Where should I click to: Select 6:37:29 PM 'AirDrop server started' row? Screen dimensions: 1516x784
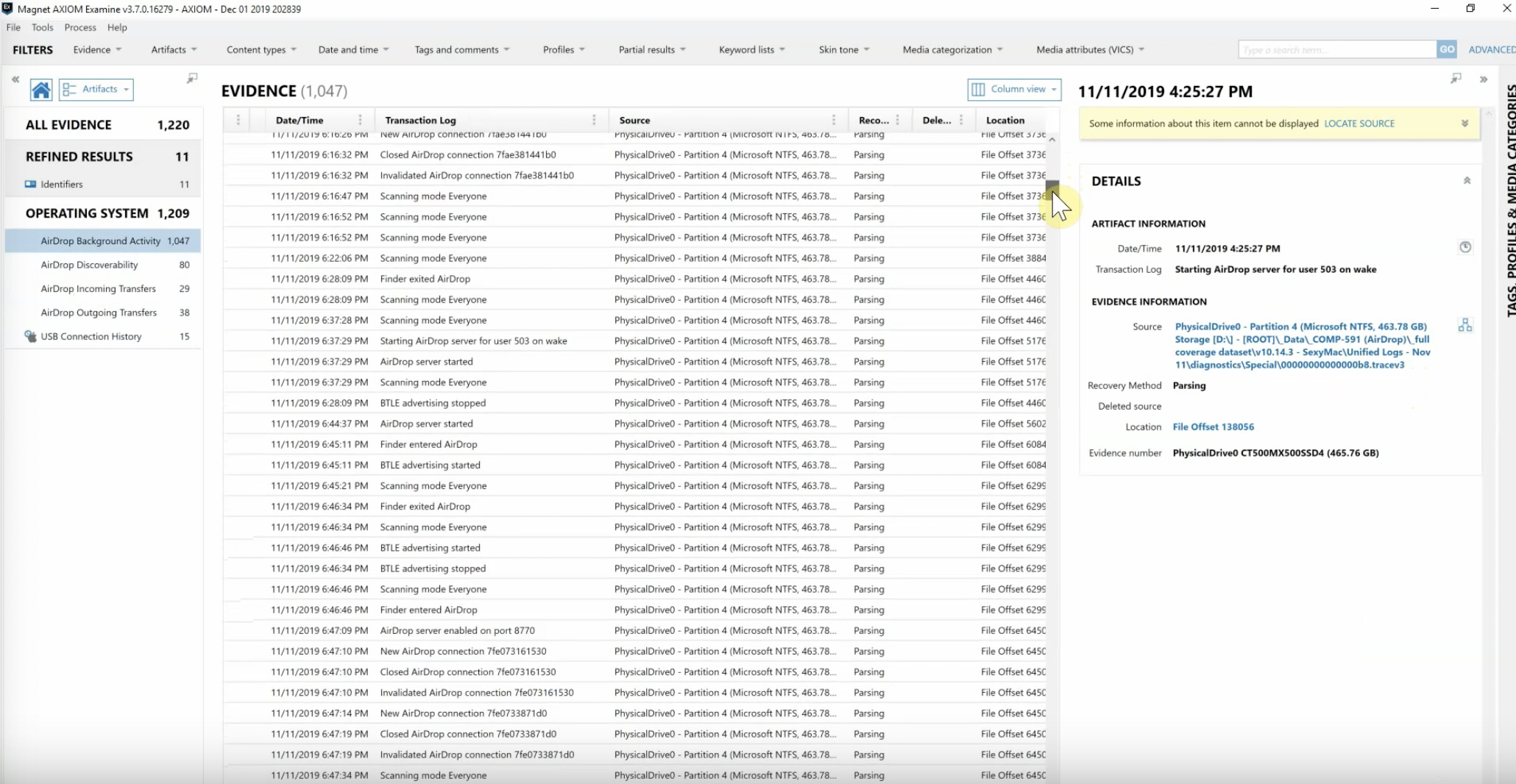[635, 361]
